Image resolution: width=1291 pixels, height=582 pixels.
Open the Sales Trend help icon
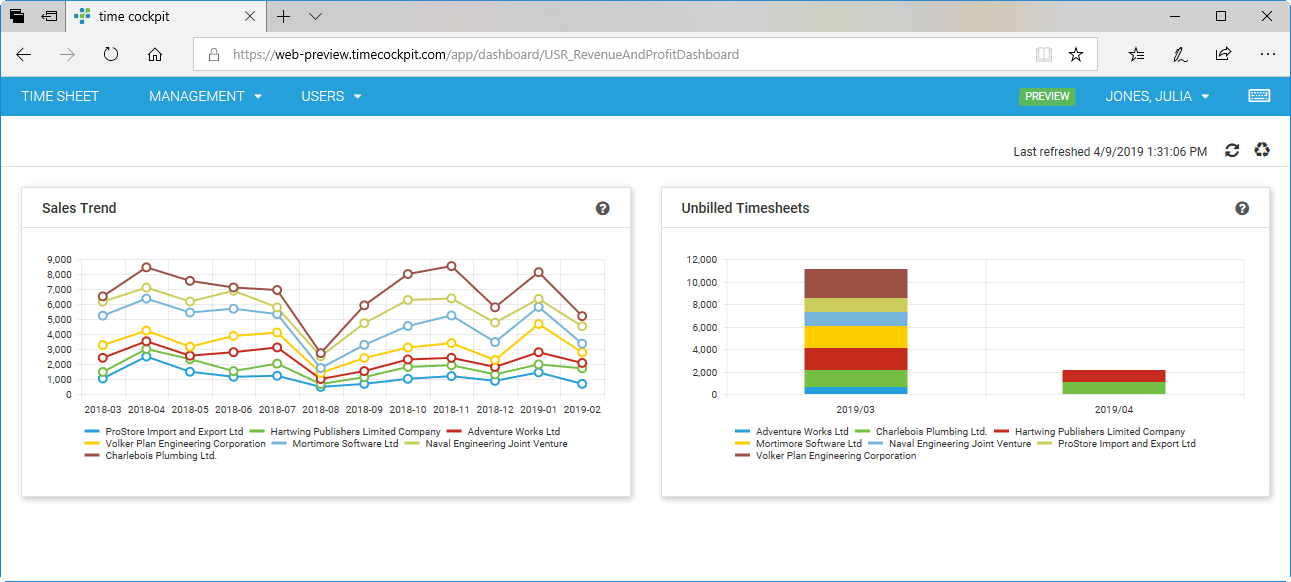602,208
